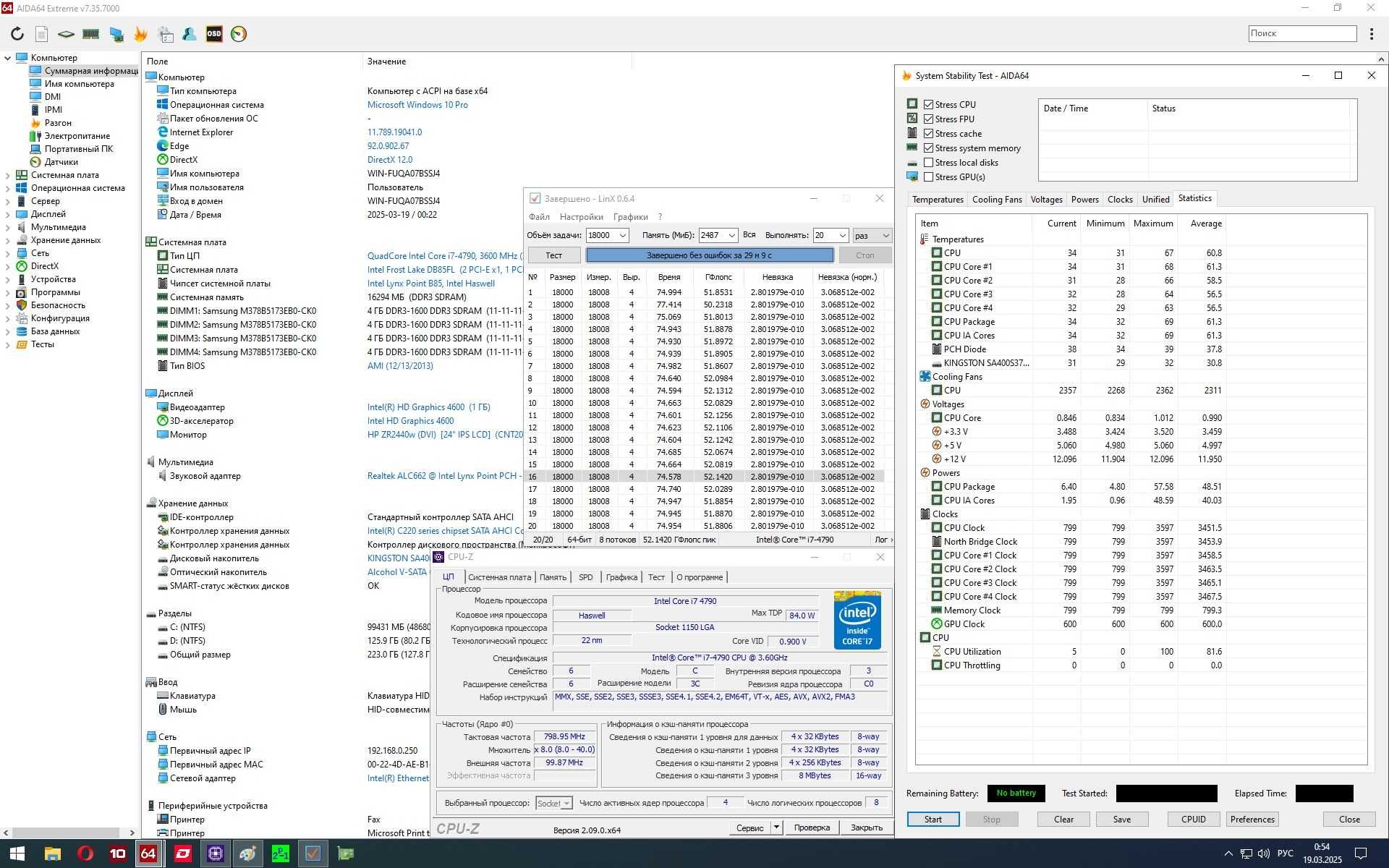Viewport: 1389px width, 868px height.
Task: Click the volume speaker tray icon
Action: [x=1264, y=854]
